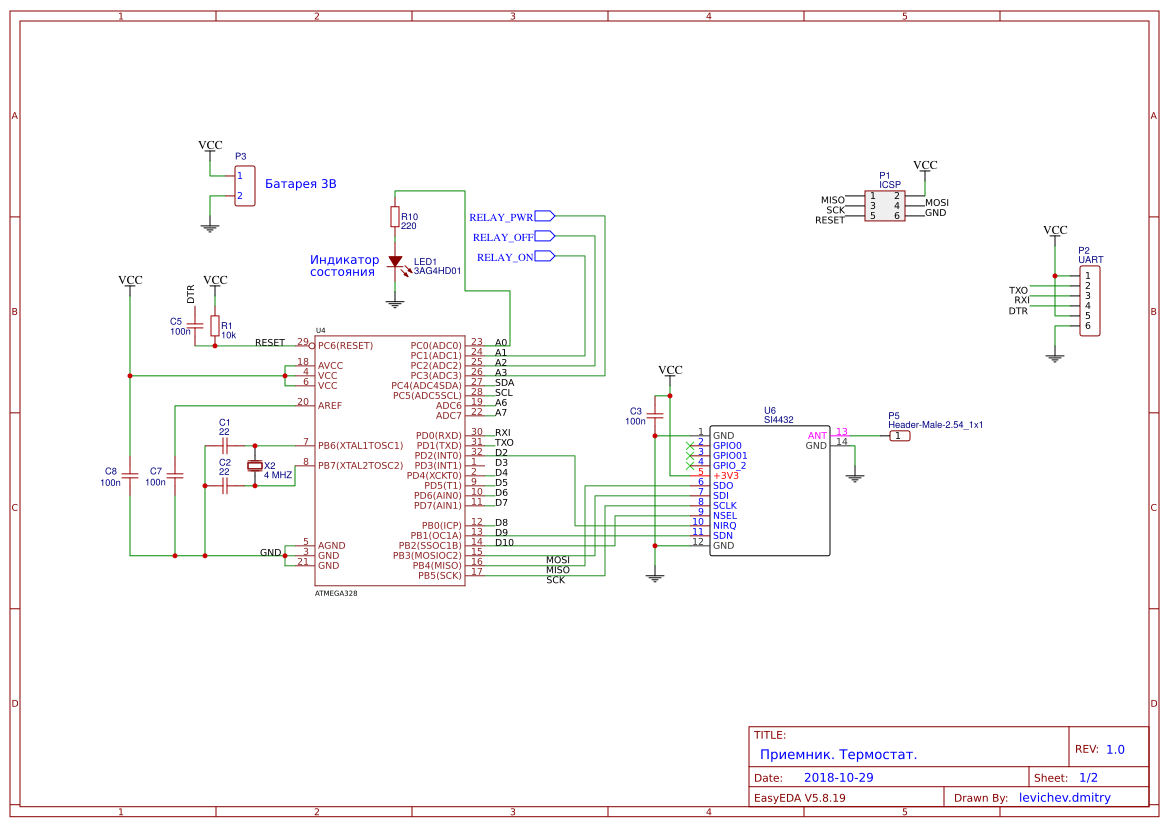
Task: Select the C8 100n capacitor symbol
Action: (x=130, y=475)
